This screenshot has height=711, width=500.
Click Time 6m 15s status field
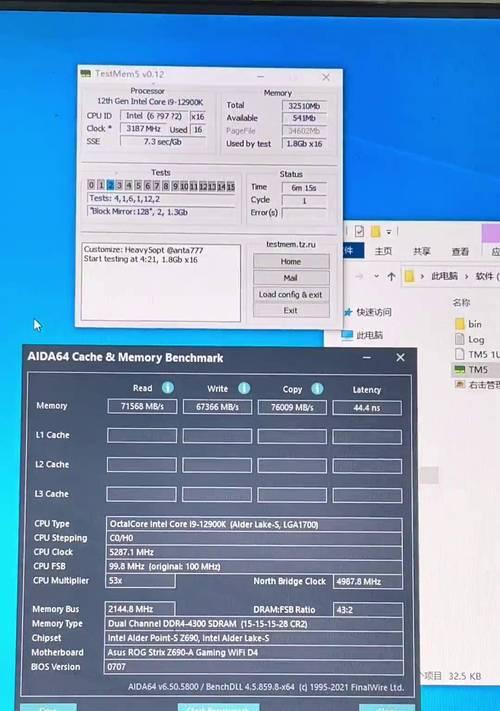[x=304, y=188]
